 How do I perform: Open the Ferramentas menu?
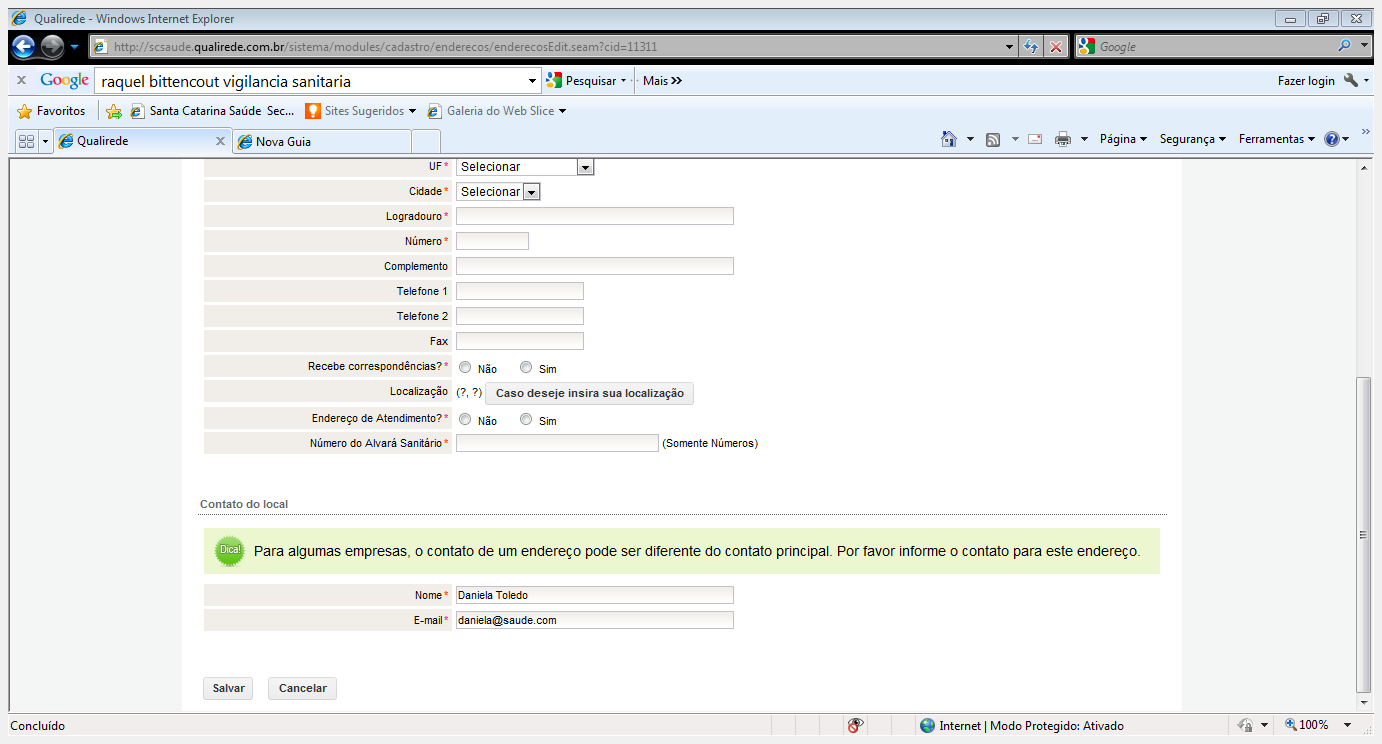[x=1277, y=139]
